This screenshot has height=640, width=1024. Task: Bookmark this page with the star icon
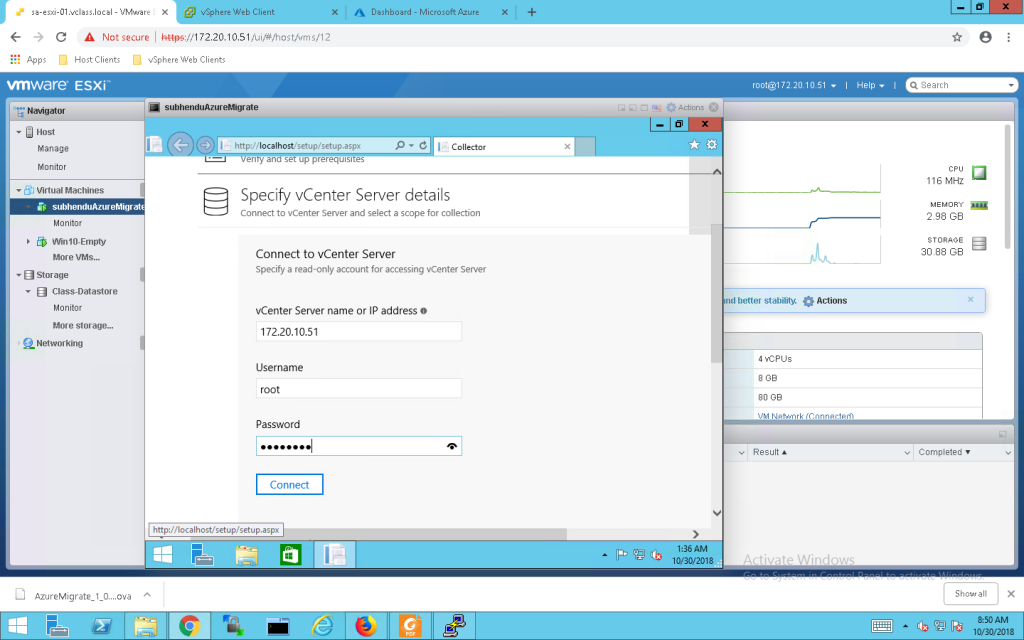pyautogui.click(x=957, y=37)
